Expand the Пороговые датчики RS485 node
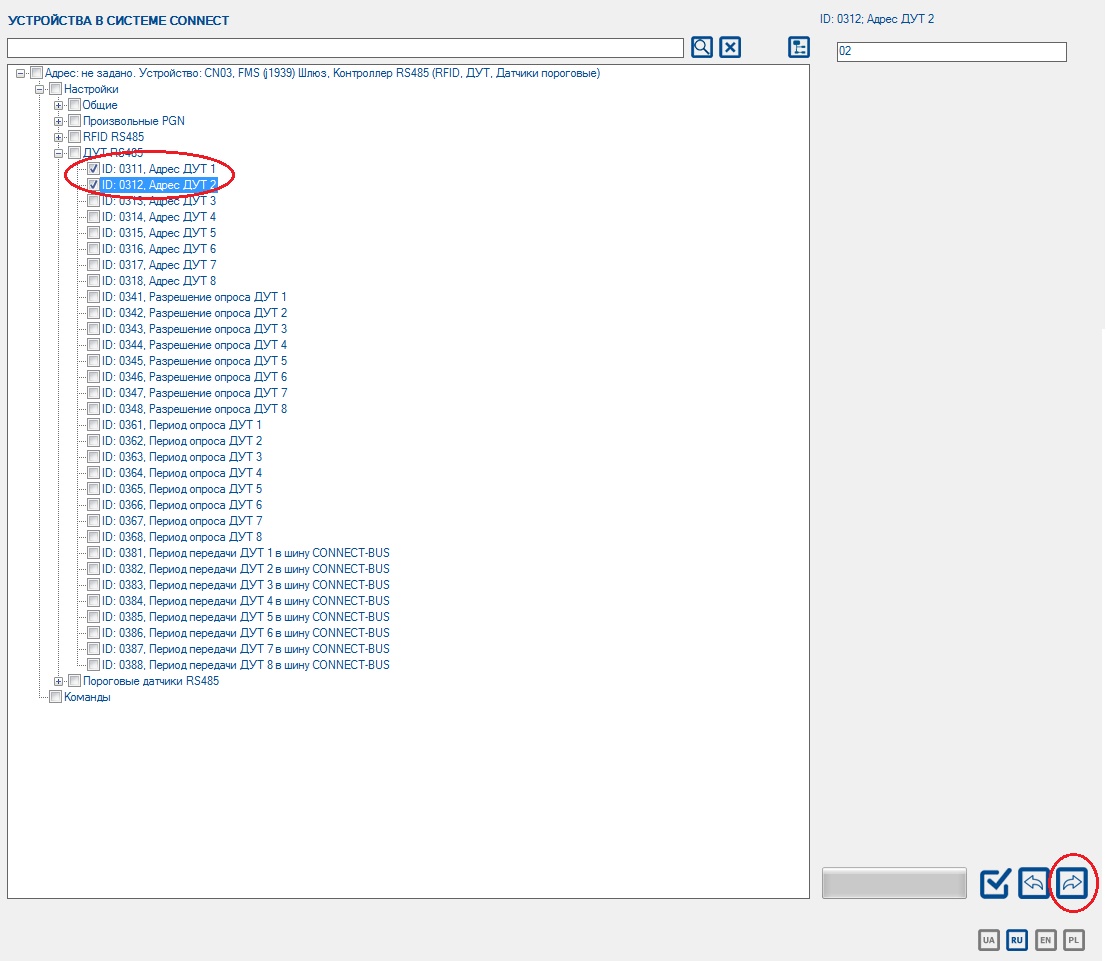 pyautogui.click(x=59, y=682)
